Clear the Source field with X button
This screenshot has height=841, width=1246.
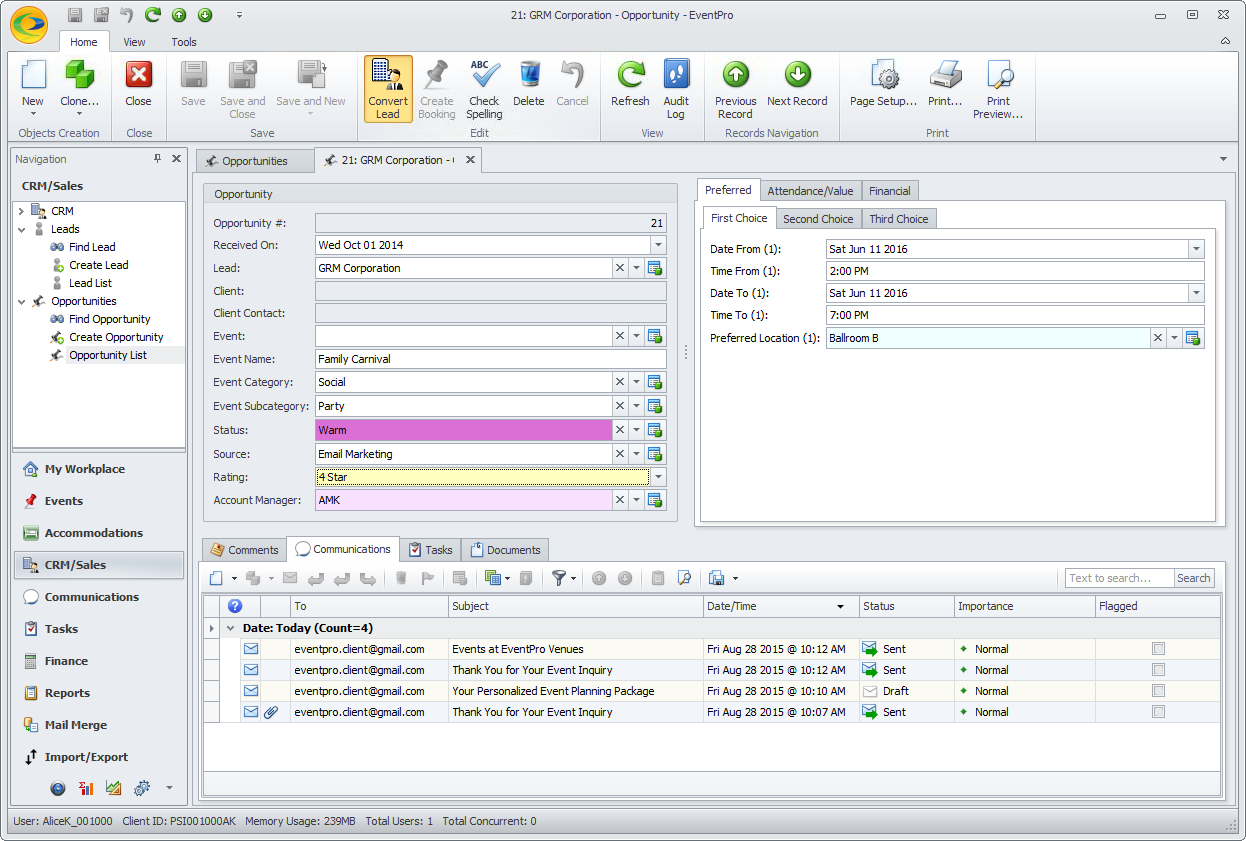pos(619,454)
